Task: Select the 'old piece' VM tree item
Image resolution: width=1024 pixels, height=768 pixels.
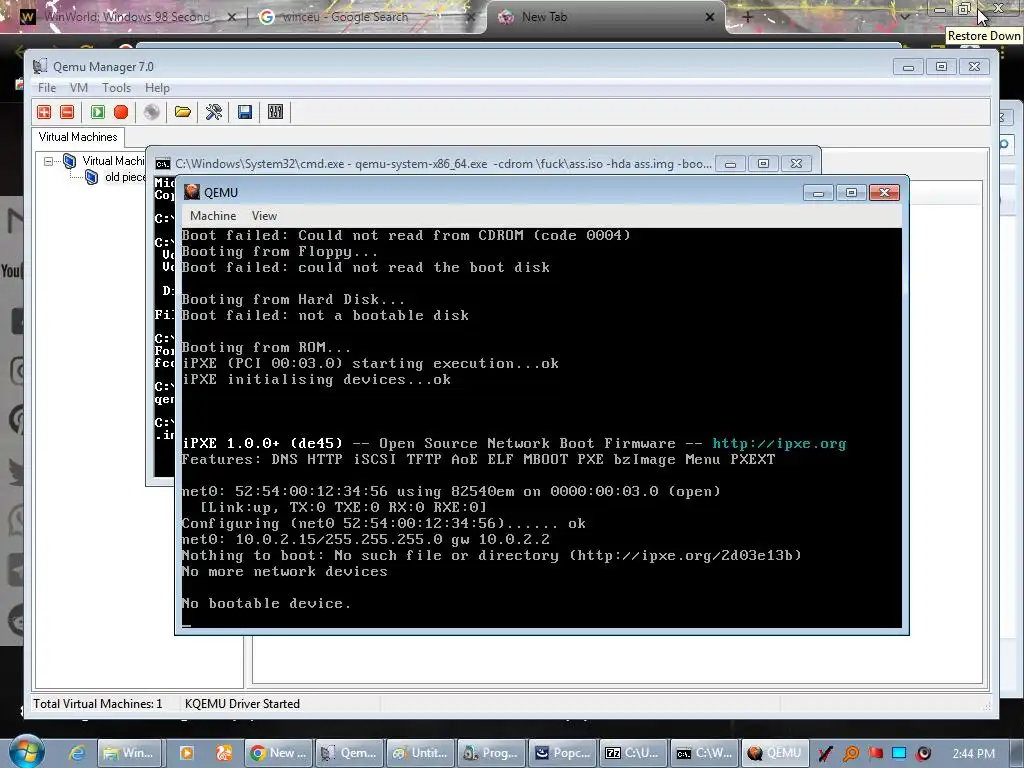Action: click(125, 177)
